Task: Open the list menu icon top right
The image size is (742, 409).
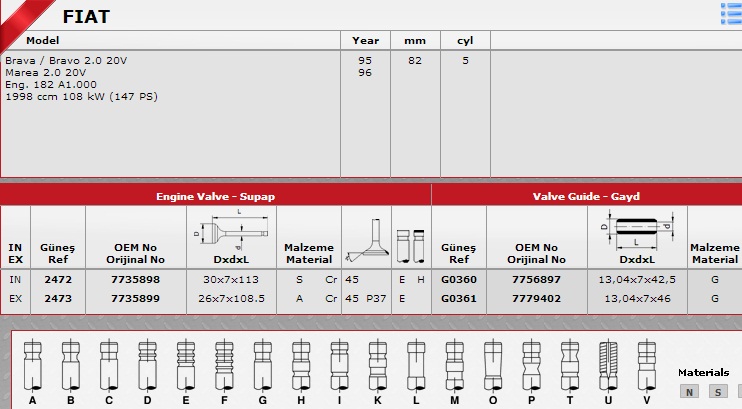Action: pyautogui.click(x=731, y=12)
